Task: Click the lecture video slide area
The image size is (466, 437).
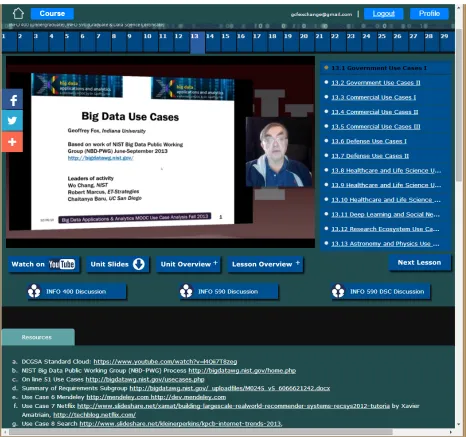Action: pyautogui.click(x=133, y=151)
